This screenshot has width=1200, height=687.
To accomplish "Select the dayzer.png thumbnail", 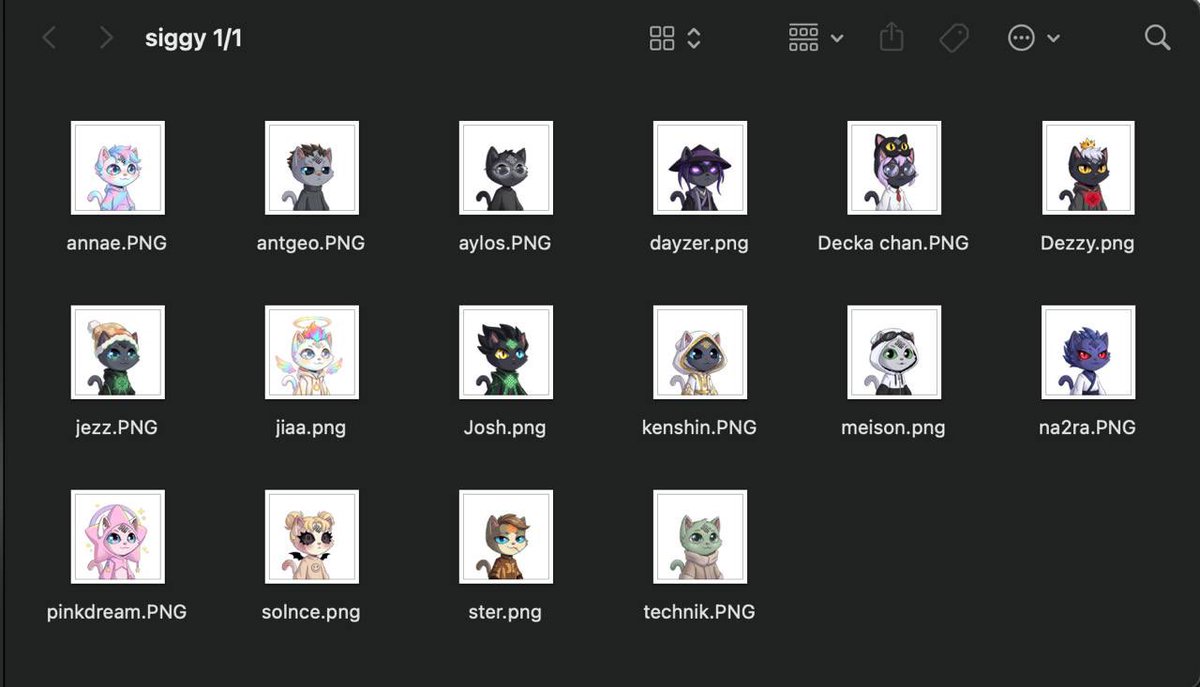I will click(x=700, y=168).
